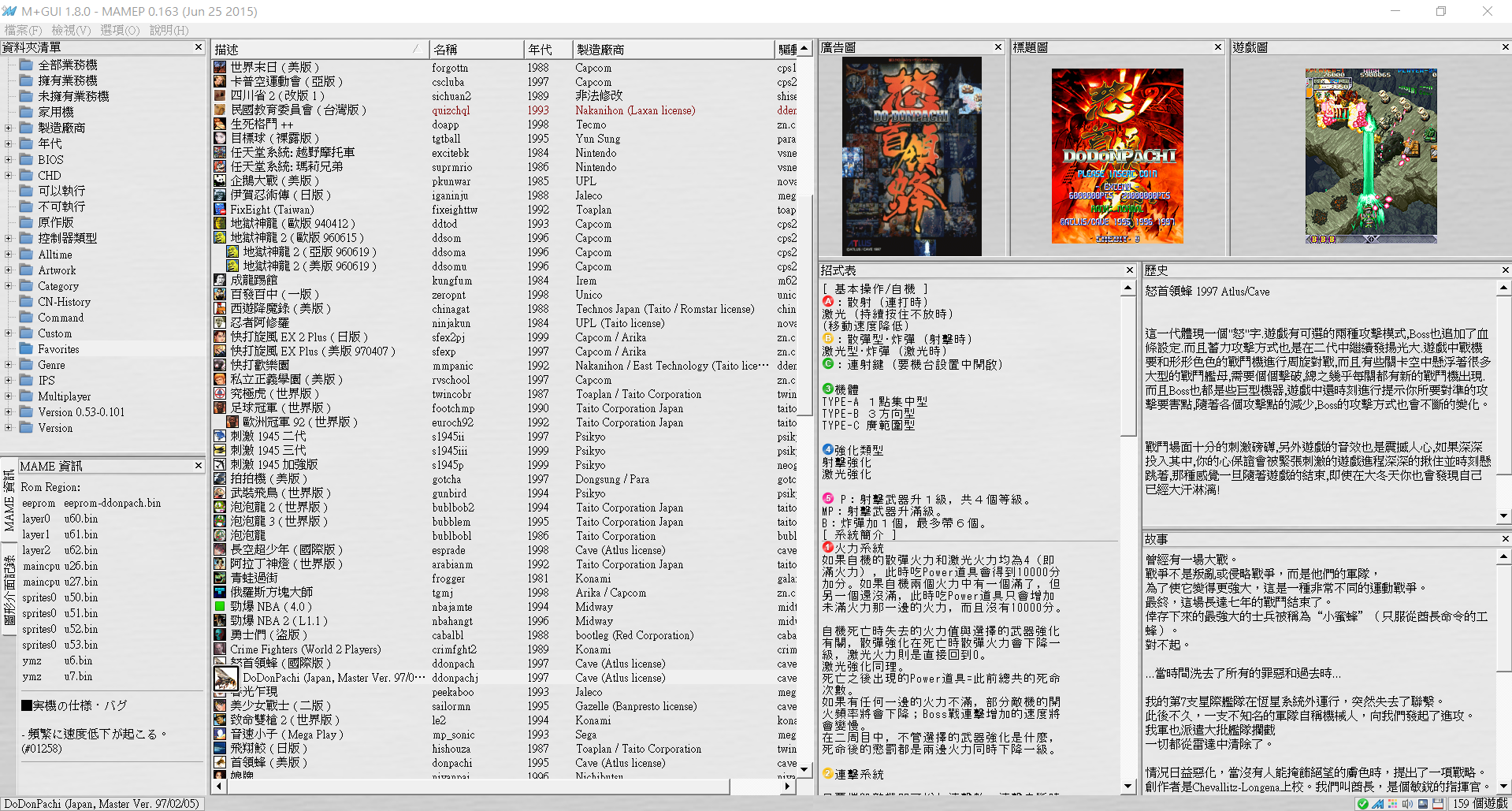
Task: Close the 故事 panel
Action: coord(1505,539)
